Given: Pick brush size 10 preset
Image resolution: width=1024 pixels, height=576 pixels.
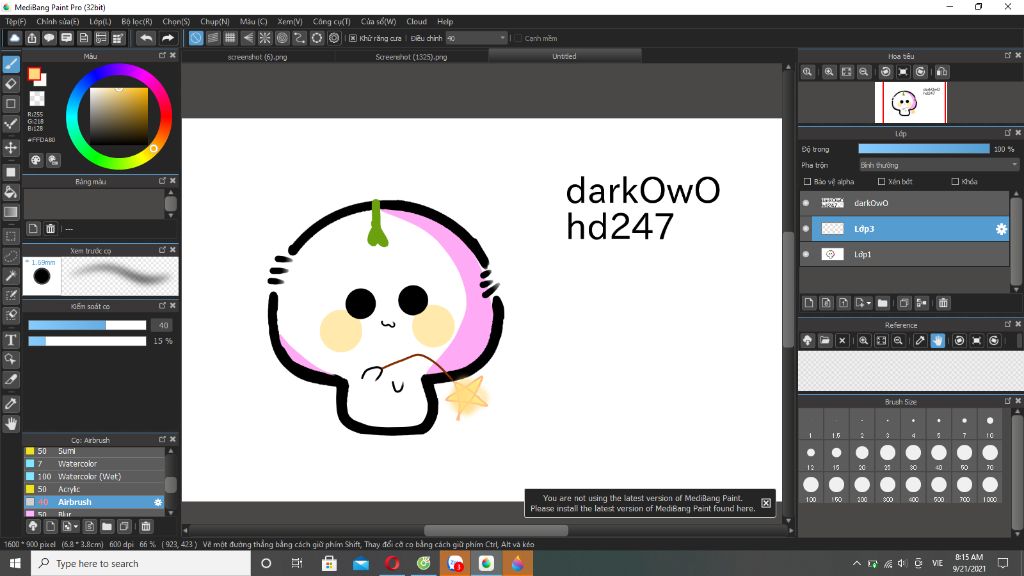Looking at the screenshot, I should point(990,424).
